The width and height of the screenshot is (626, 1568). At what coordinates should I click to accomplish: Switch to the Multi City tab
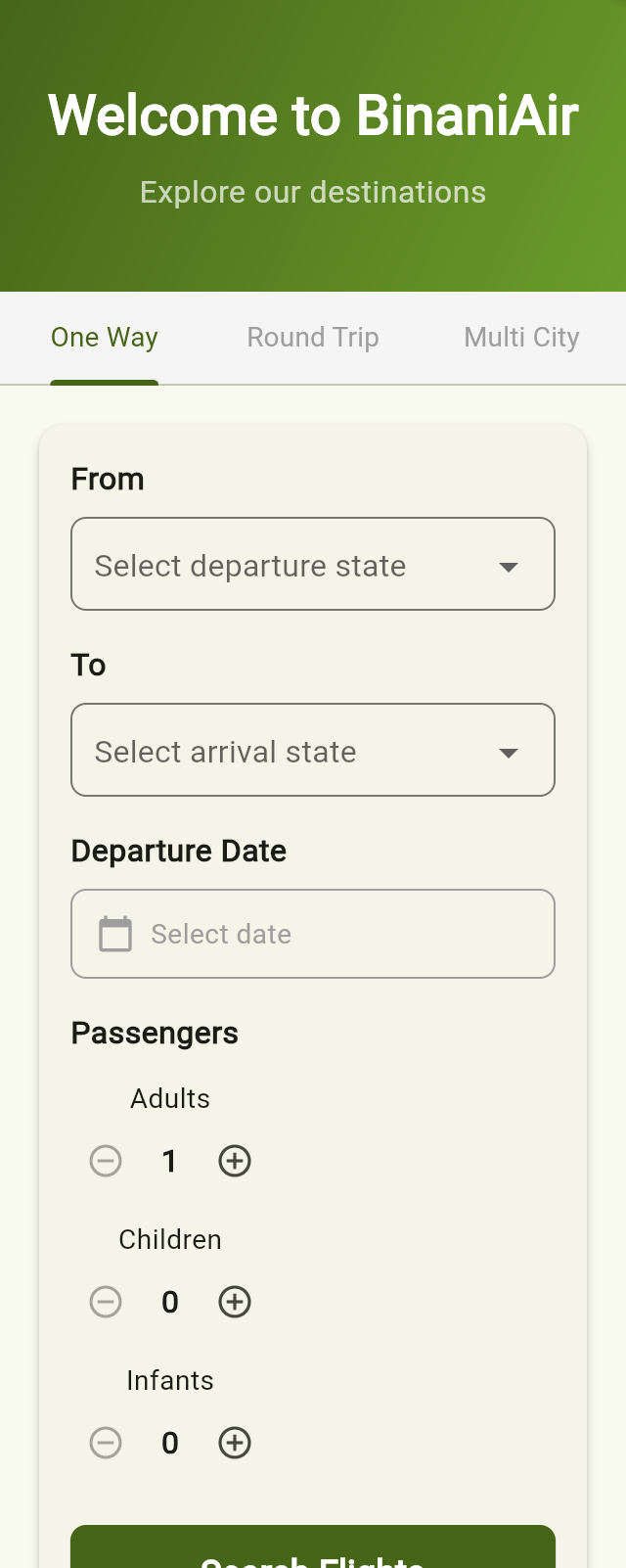(x=521, y=337)
